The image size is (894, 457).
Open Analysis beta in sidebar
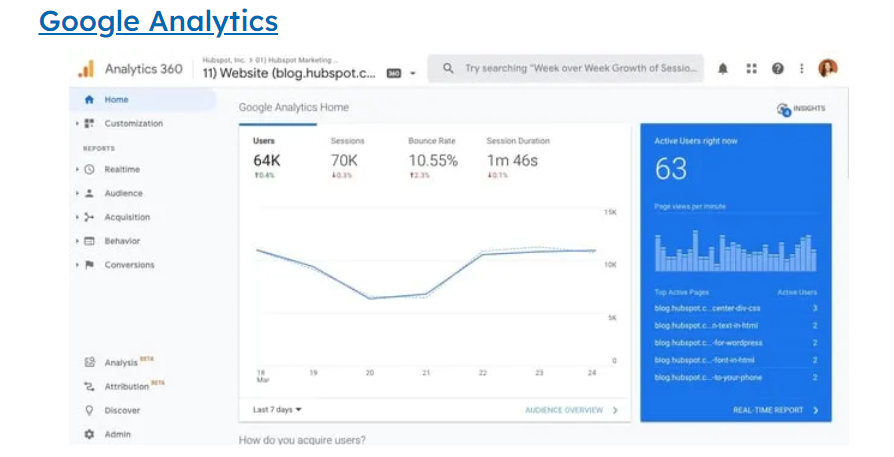(x=129, y=362)
